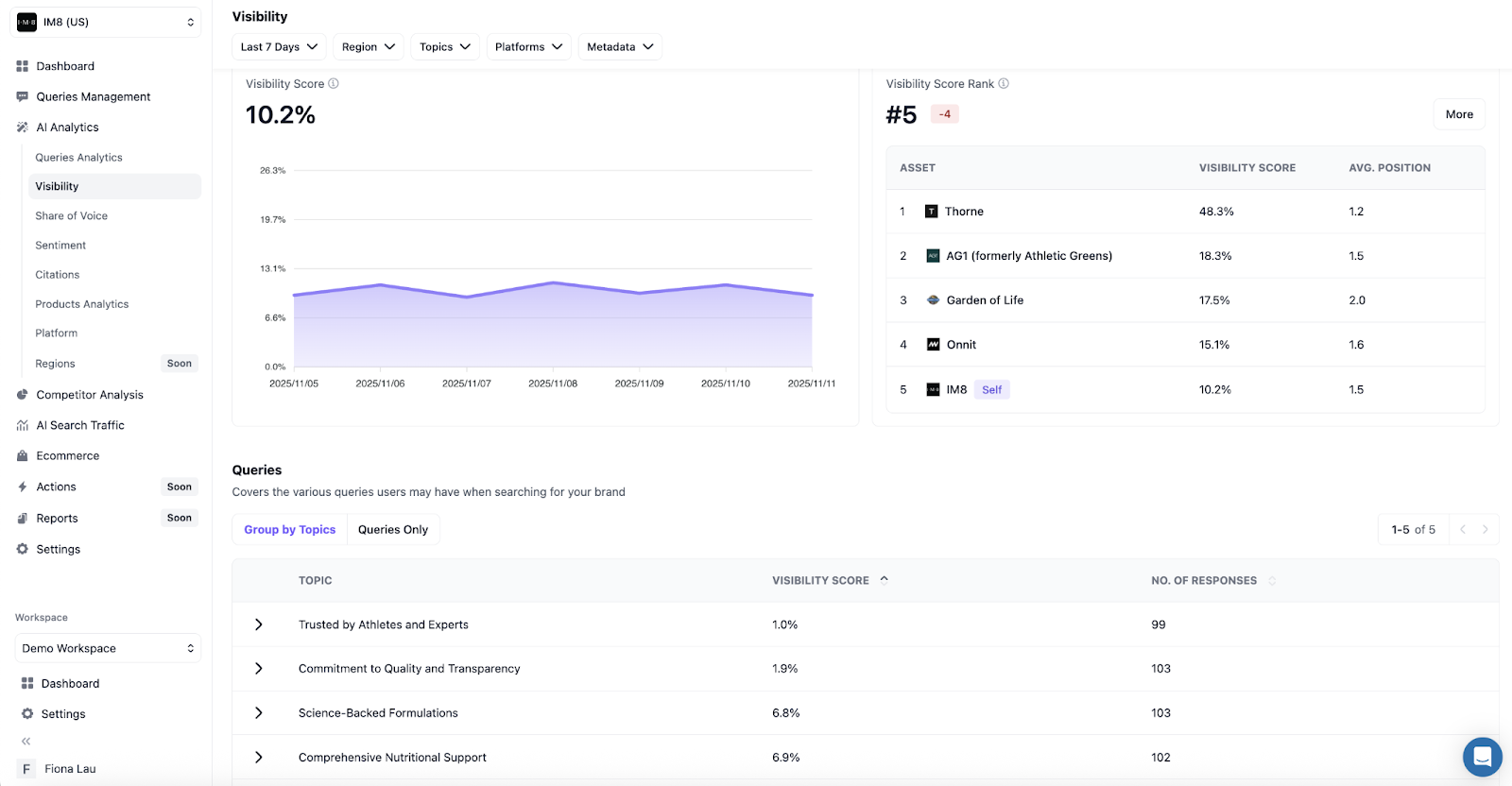Switch to Group by Topics tab
This screenshot has width=1512, height=786.
290,529
